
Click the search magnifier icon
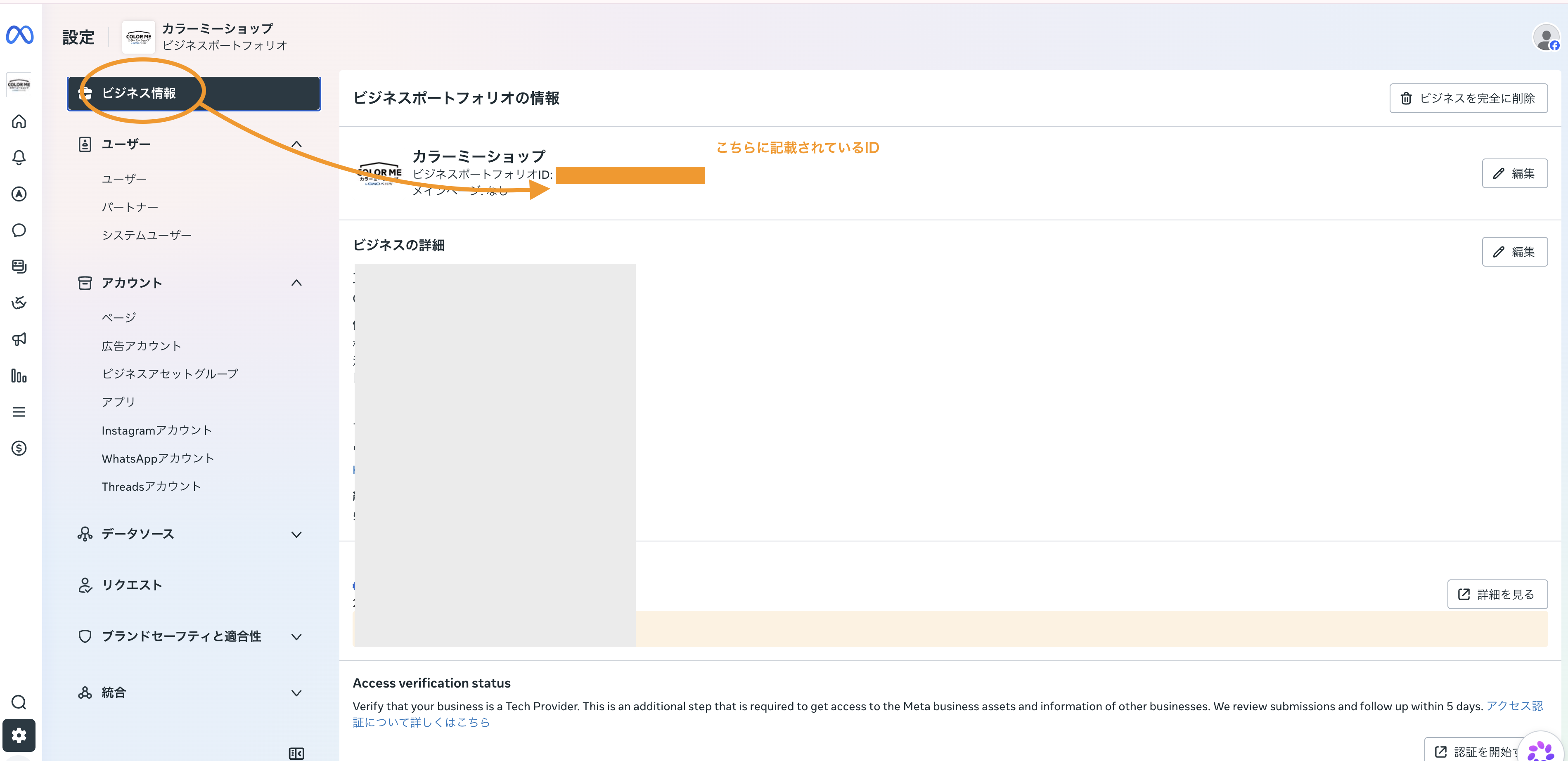click(x=19, y=702)
